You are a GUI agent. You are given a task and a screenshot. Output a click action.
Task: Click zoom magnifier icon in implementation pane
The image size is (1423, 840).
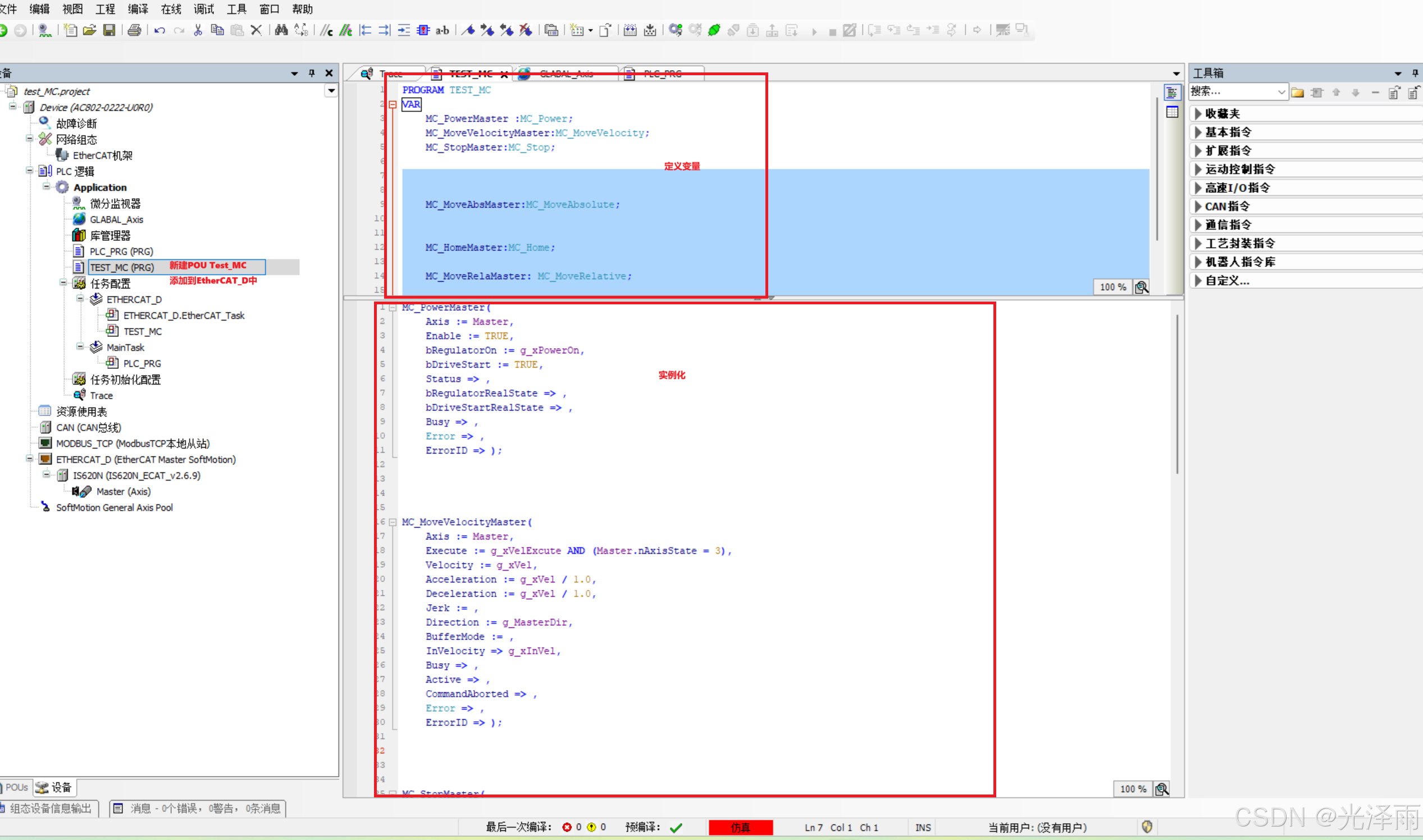(x=1162, y=789)
